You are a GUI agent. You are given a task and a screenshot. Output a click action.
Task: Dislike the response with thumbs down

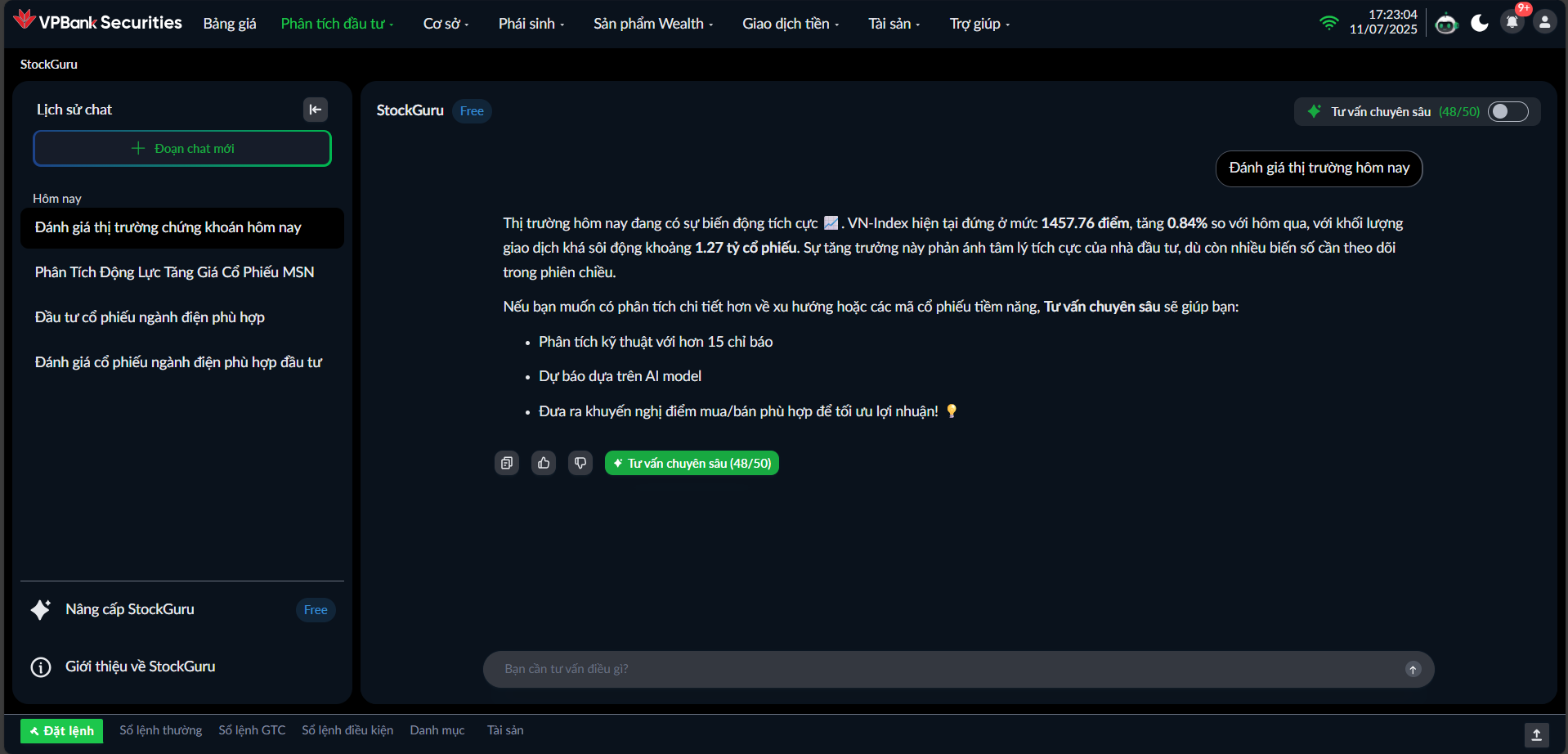(580, 463)
